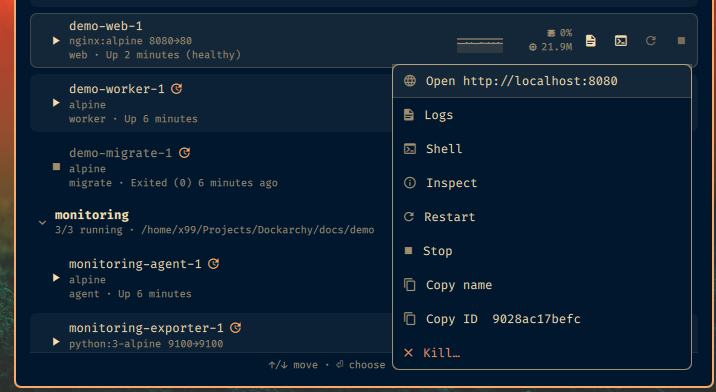Select Copy ID 9028ac17befc menu entry
This screenshot has width=716, height=392.
click(542, 318)
